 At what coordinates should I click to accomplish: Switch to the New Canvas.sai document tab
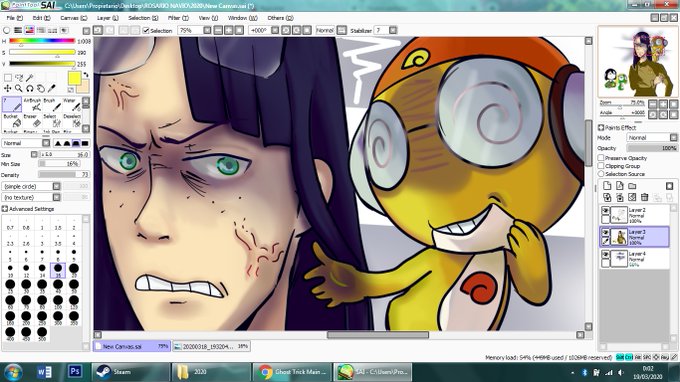click(132, 346)
